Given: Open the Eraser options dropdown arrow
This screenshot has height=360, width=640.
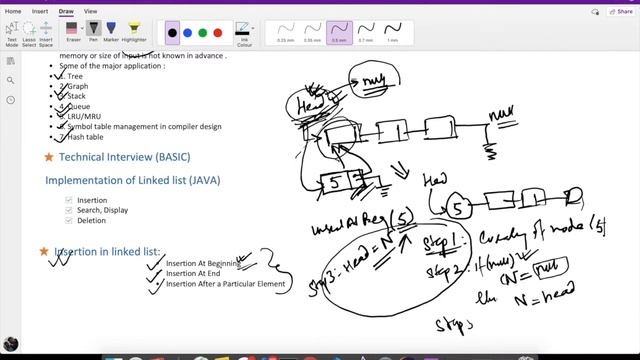Looking at the screenshot, I should coord(82,29).
